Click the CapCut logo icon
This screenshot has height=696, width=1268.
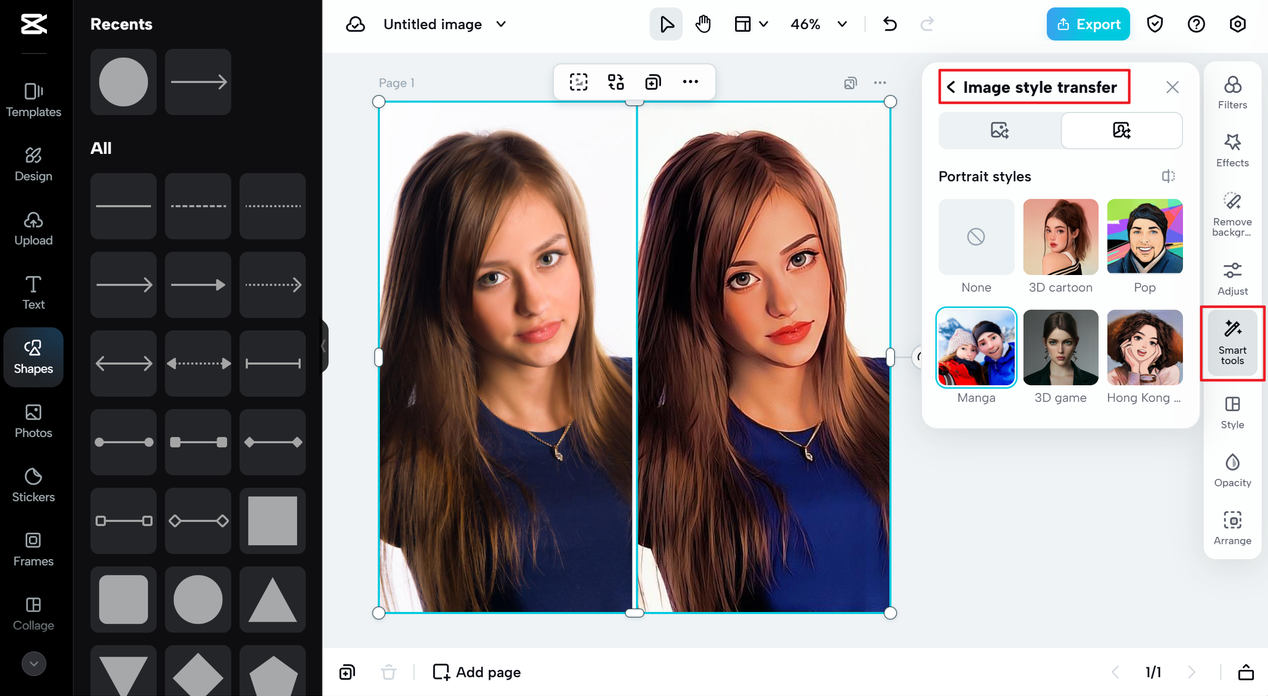pos(34,25)
